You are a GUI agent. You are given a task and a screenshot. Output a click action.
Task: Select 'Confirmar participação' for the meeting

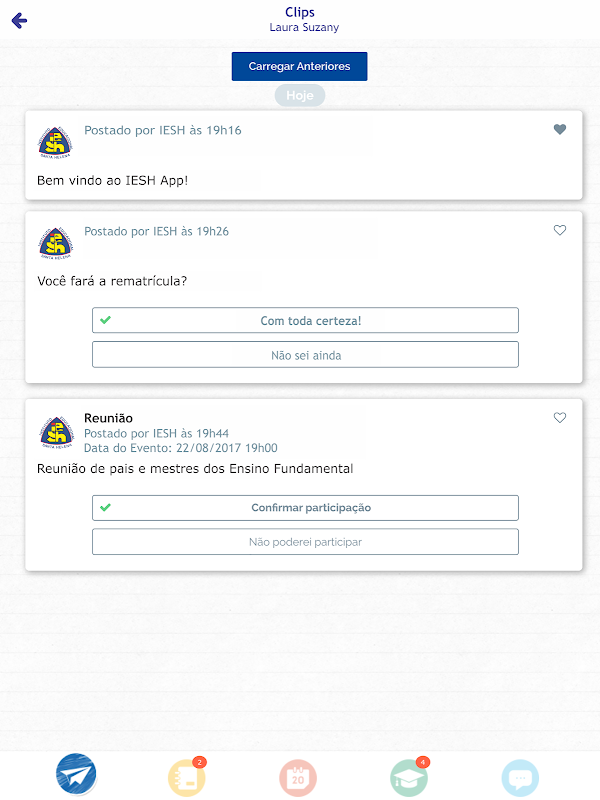point(305,508)
